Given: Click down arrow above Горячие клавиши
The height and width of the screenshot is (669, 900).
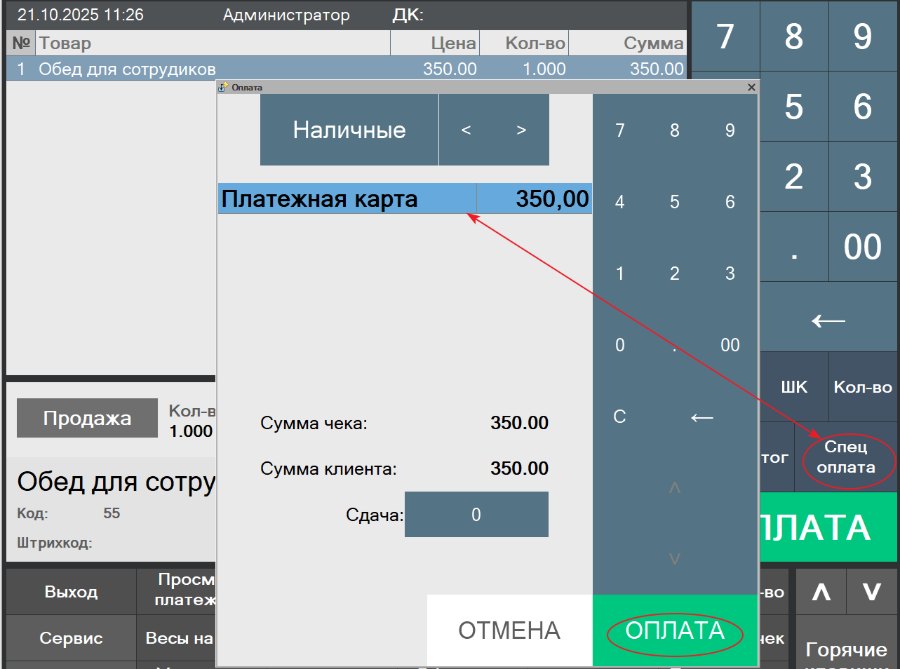Looking at the screenshot, I should [x=872, y=592].
